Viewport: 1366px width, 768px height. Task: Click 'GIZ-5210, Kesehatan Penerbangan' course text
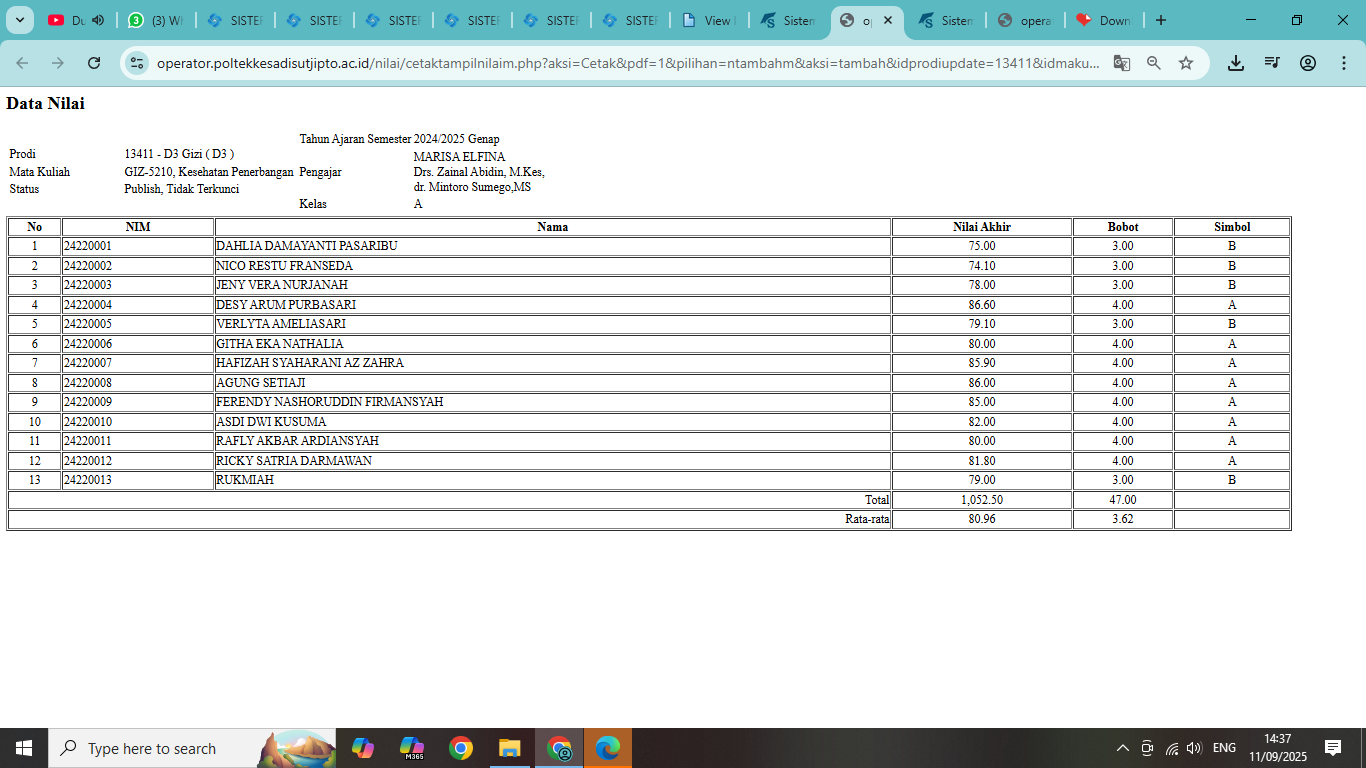pos(209,172)
